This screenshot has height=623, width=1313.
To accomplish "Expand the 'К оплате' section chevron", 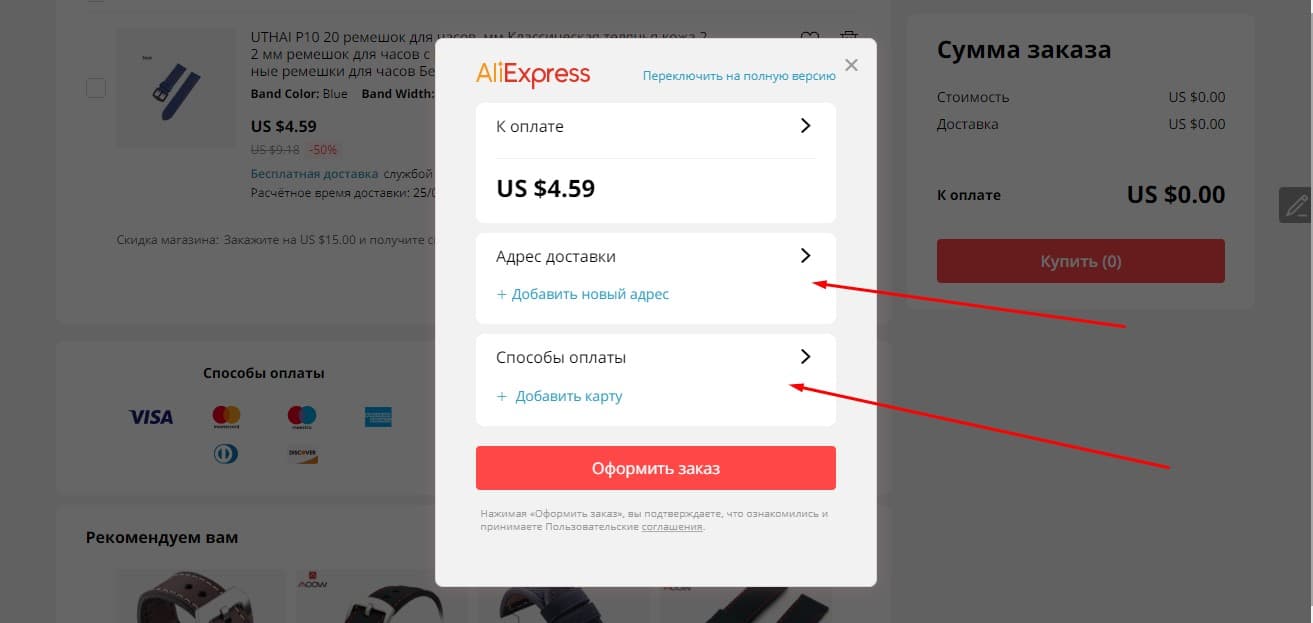I will point(806,126).
